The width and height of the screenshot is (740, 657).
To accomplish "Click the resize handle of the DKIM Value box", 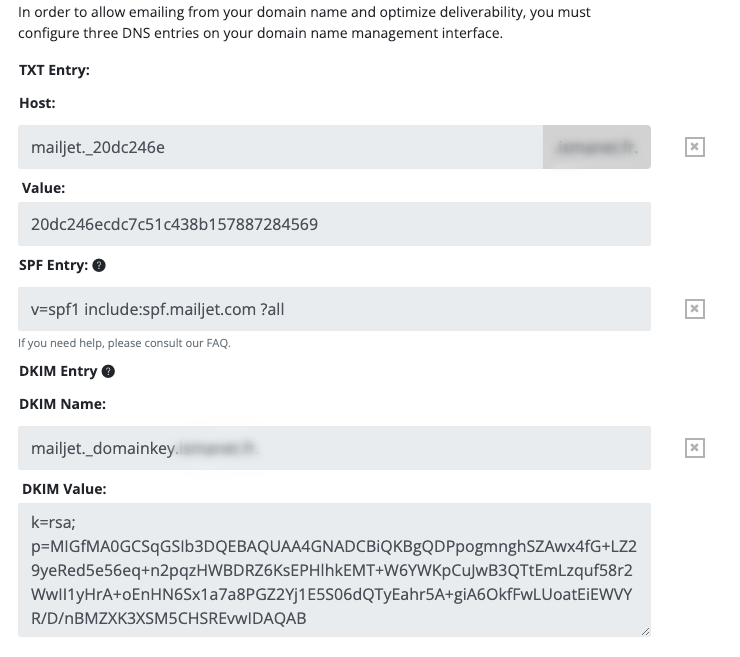I will click(x=646, y=632).
